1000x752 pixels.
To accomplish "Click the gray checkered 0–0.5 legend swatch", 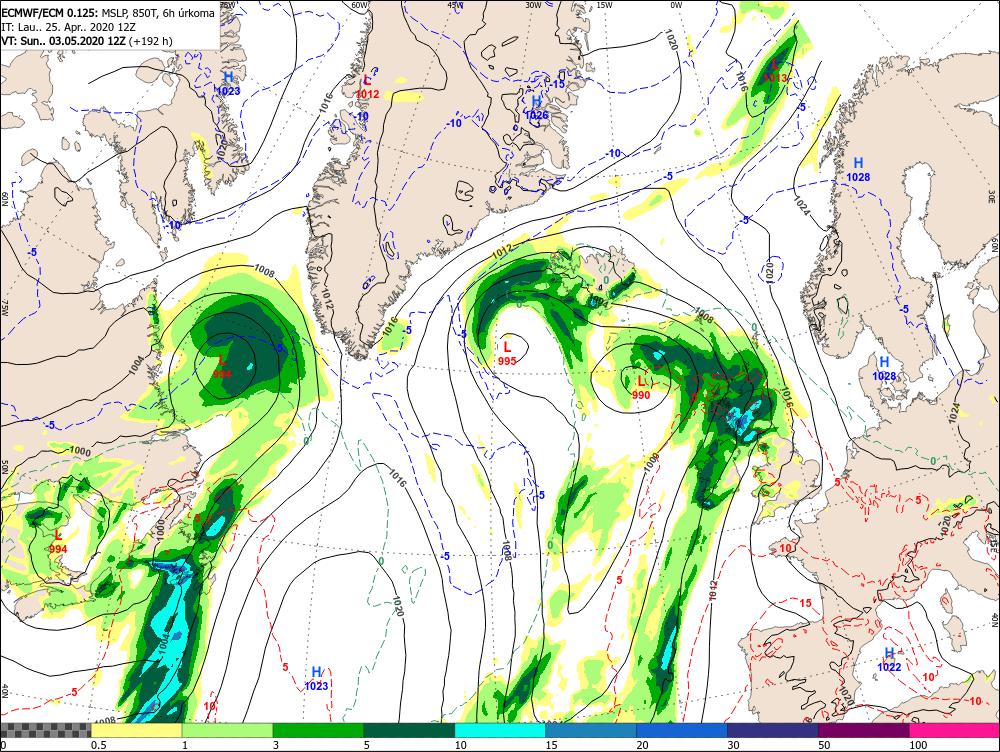I will [45, 730].
